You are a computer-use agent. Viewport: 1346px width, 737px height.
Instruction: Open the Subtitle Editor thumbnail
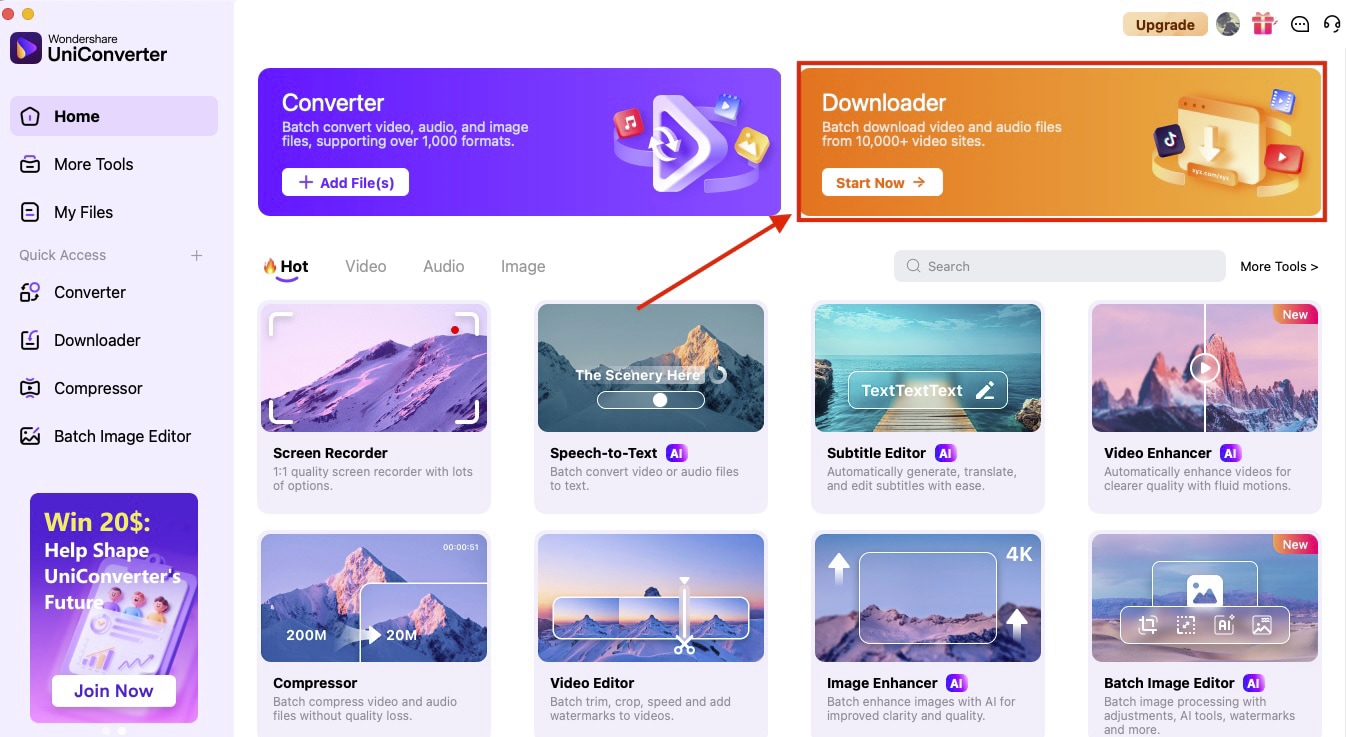(x=928, y=368)
